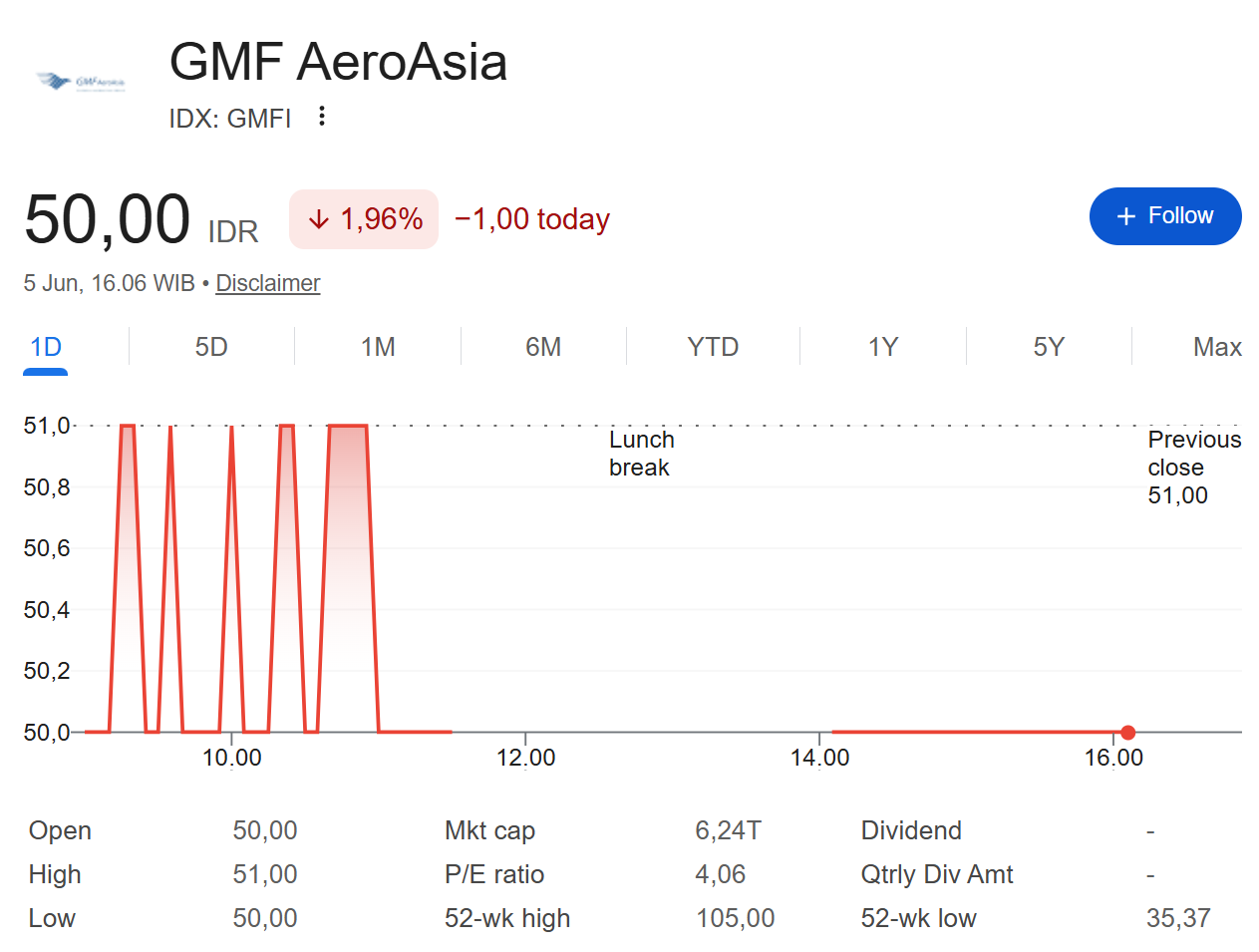Click the P/E ratio value 4,06
Viewport: 1259px width, 952px height.
pyautogui.click(x=721, y=874)
